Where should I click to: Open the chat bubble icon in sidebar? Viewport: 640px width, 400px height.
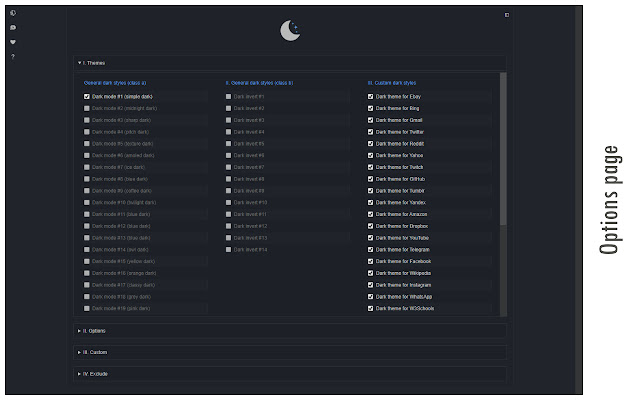[x=13, y=28]
